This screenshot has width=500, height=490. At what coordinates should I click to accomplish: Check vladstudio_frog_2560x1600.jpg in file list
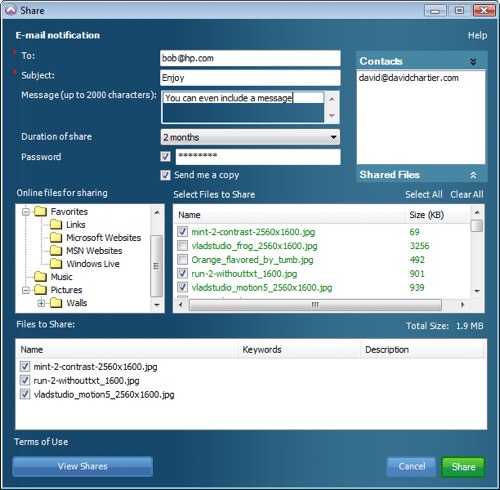coord(182,246)
